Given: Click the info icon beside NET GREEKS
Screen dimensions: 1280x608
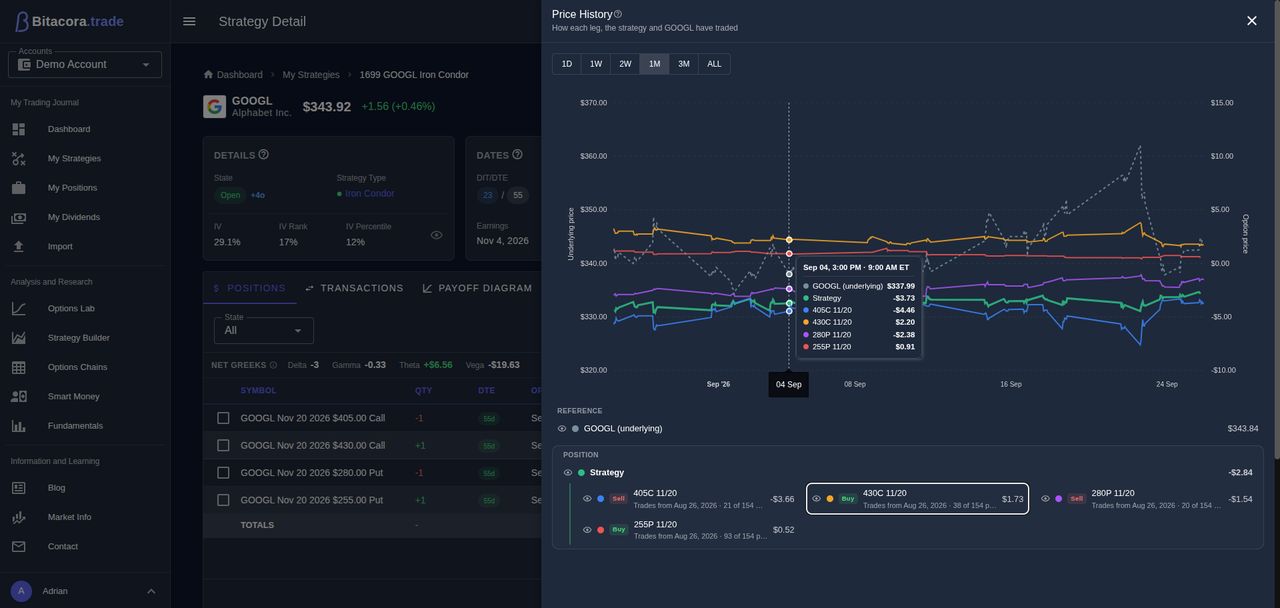Looking at the screenshot, I should coord(273,365).
